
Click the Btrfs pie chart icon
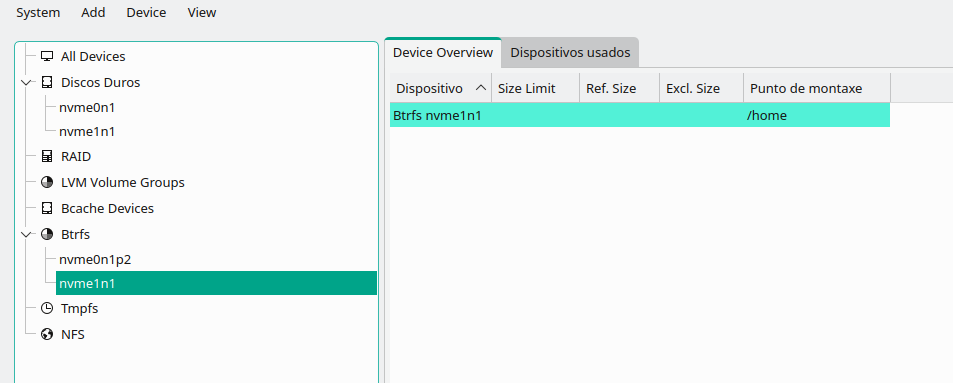point(47,234)
